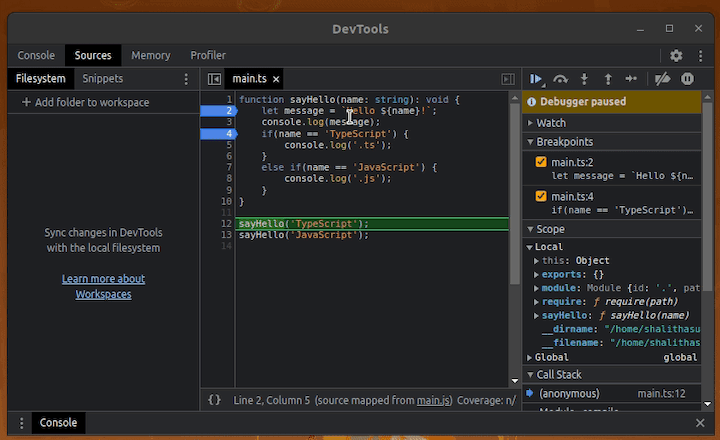Click the code editor vertical scrollbar
Screen dimensions: 720x440
click(515, 192)
